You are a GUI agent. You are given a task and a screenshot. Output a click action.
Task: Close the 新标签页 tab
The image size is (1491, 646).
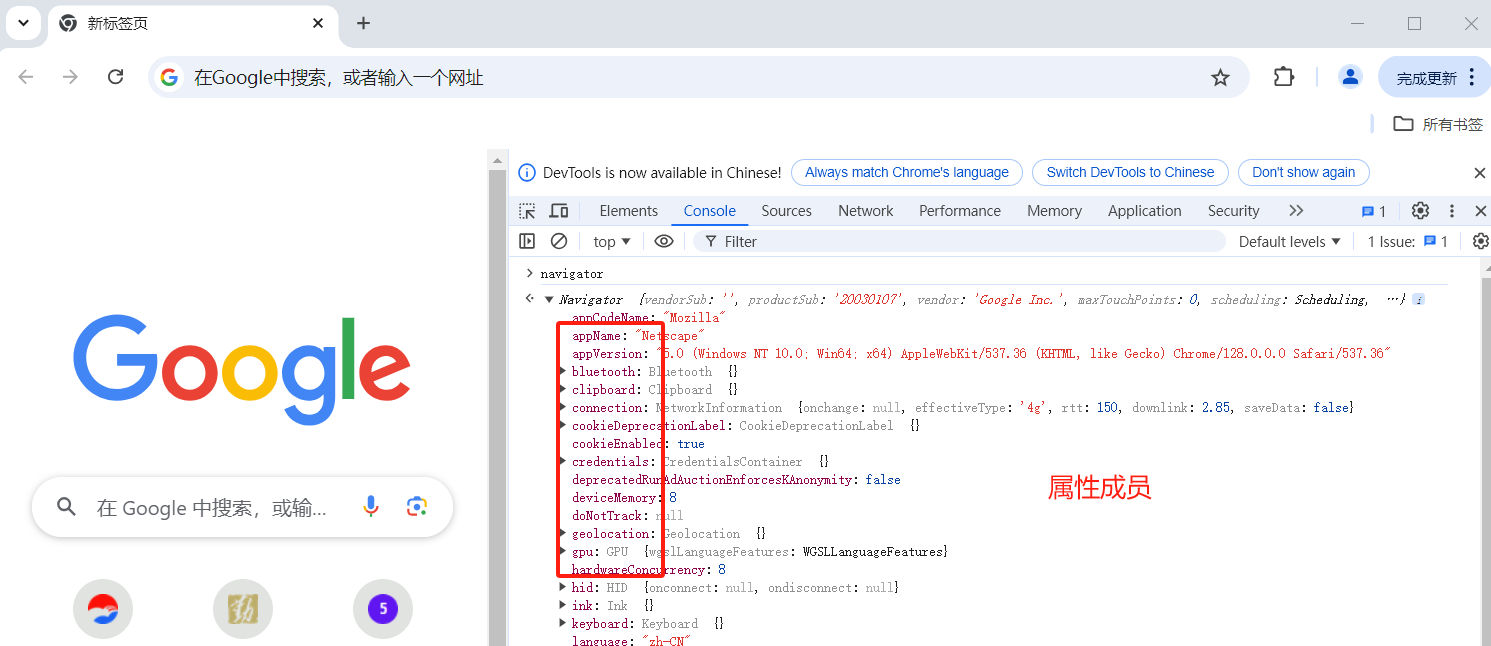[x=318, y=23]
